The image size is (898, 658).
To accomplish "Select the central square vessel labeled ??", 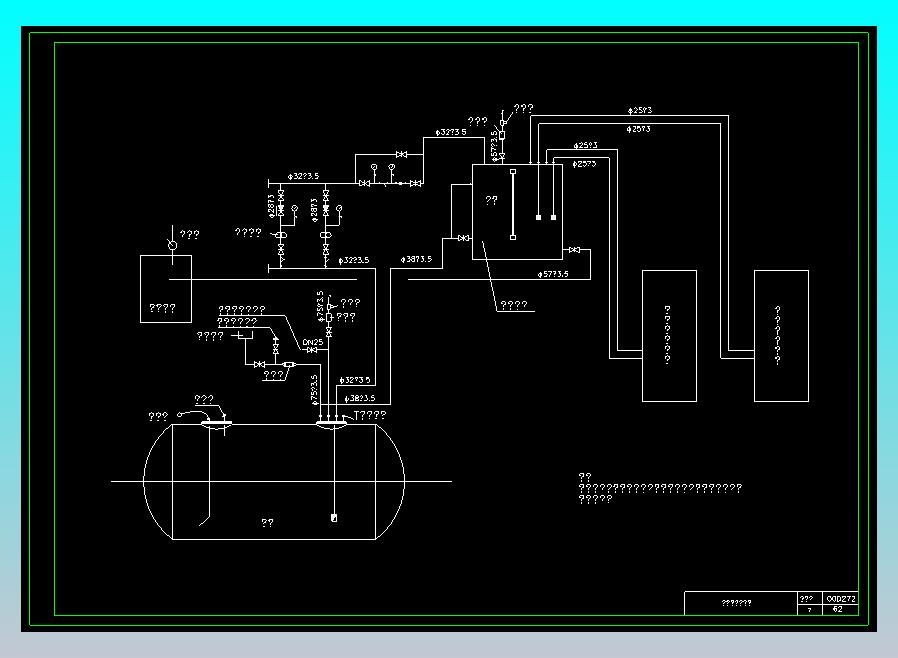I will pyautogui.click(x=517, y=212).
